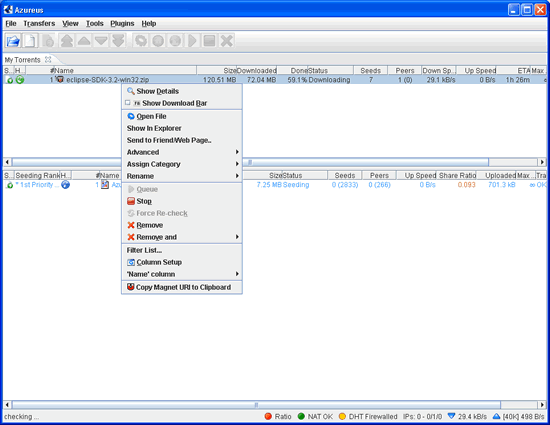This screenshot has height=425, width=550.
Task: Close the My Torrents tab
Action: pyautogui.click(x=48, y=59)
